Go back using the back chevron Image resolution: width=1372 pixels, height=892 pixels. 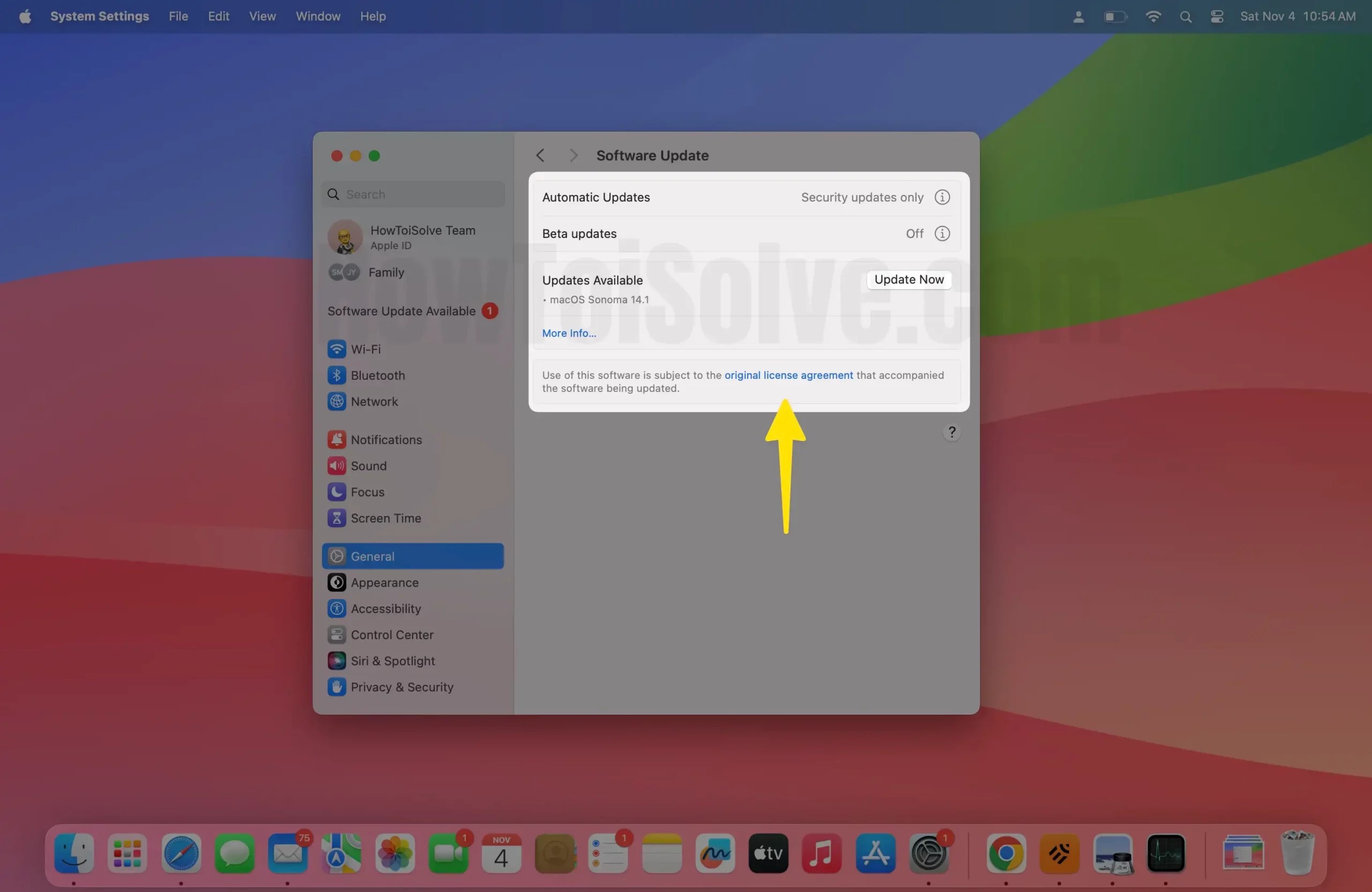pos(540,155)
